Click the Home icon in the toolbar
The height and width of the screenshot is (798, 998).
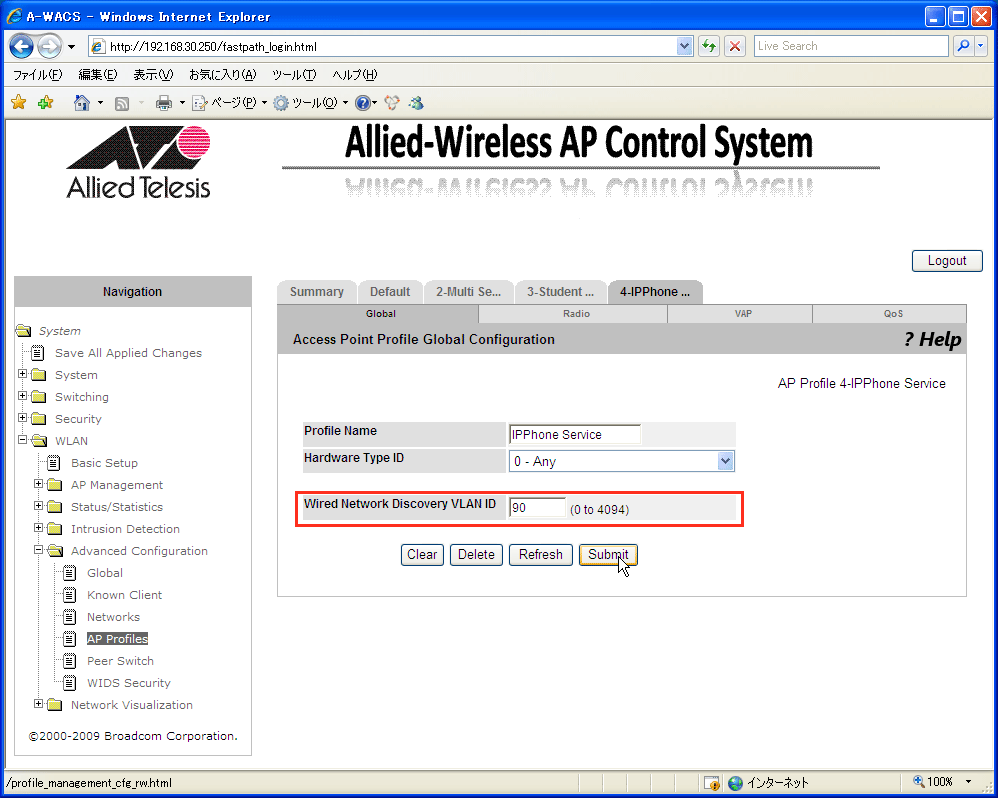pyautogui.click(x=81, y=102)
